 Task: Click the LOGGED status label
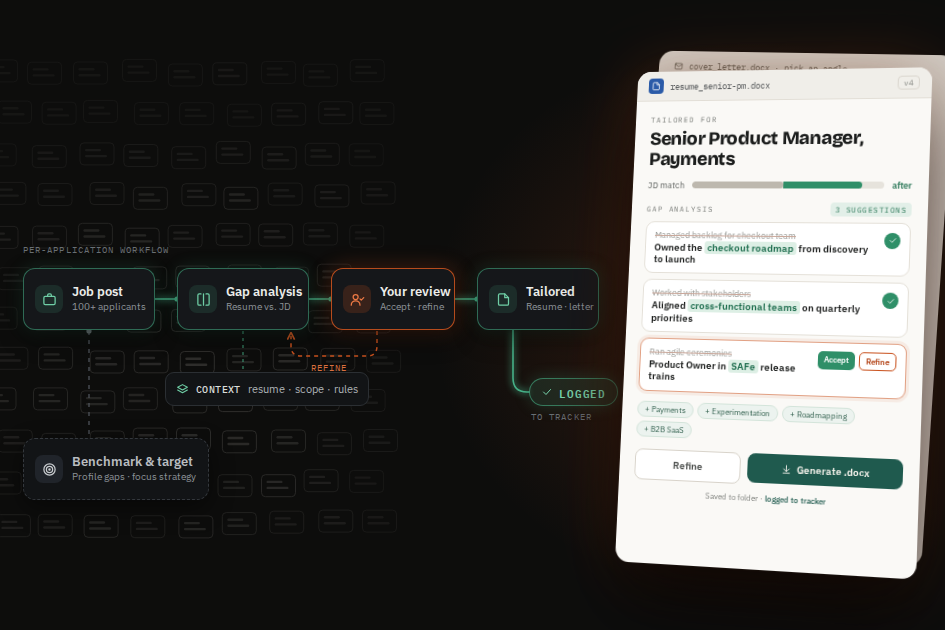tap(582, 394)
